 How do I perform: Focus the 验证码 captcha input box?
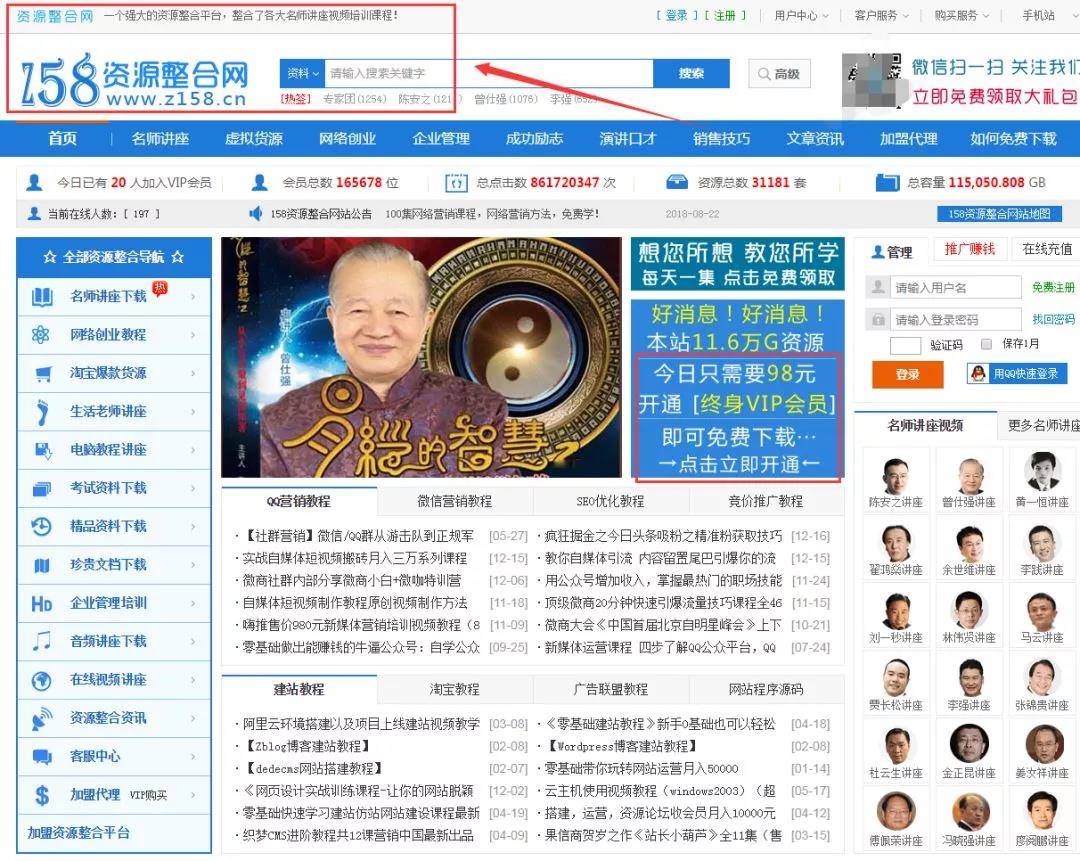pyautogui.click(x=905, y=344)
